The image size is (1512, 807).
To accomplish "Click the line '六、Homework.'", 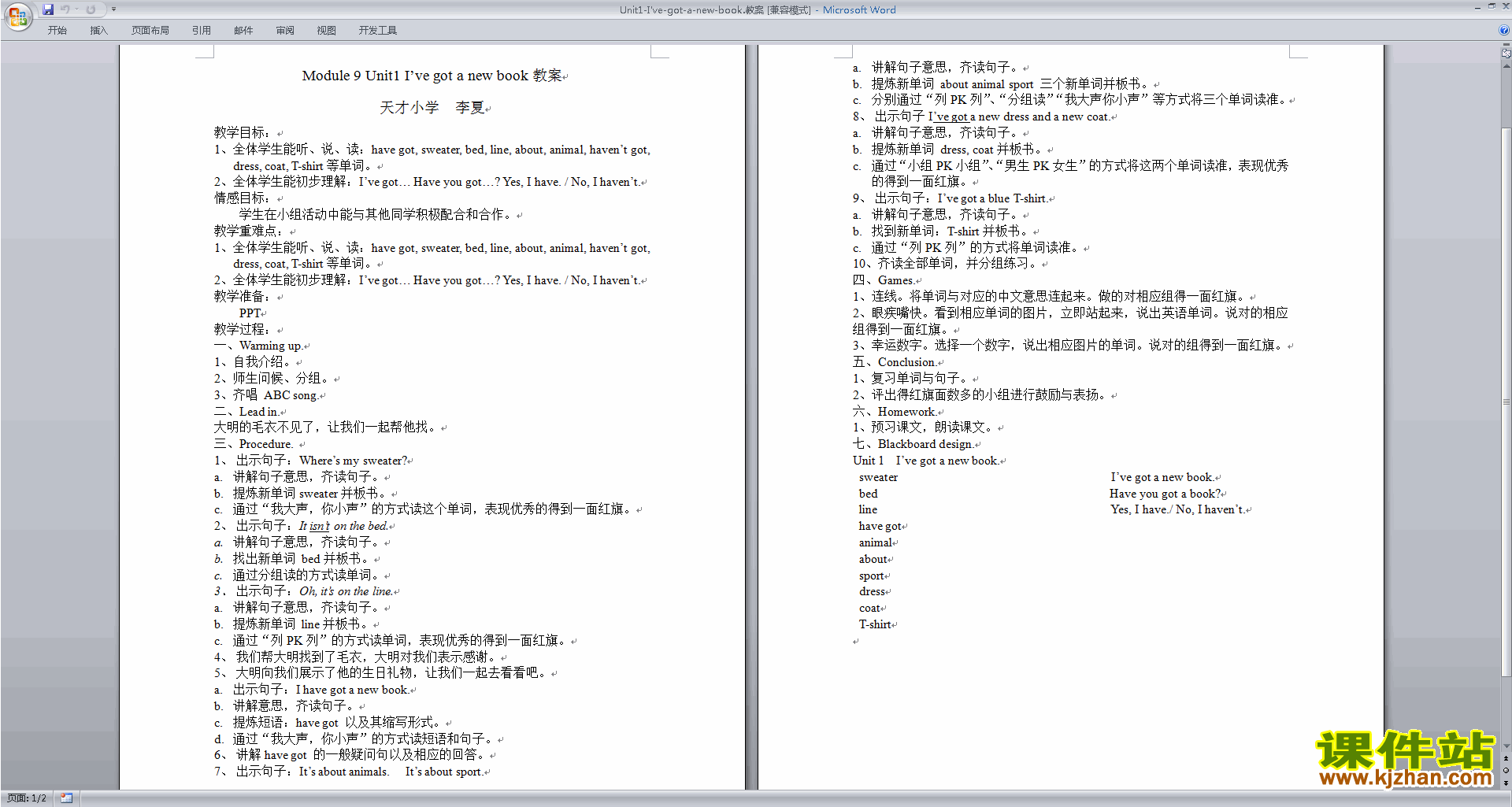I will [x=895, y=412].
